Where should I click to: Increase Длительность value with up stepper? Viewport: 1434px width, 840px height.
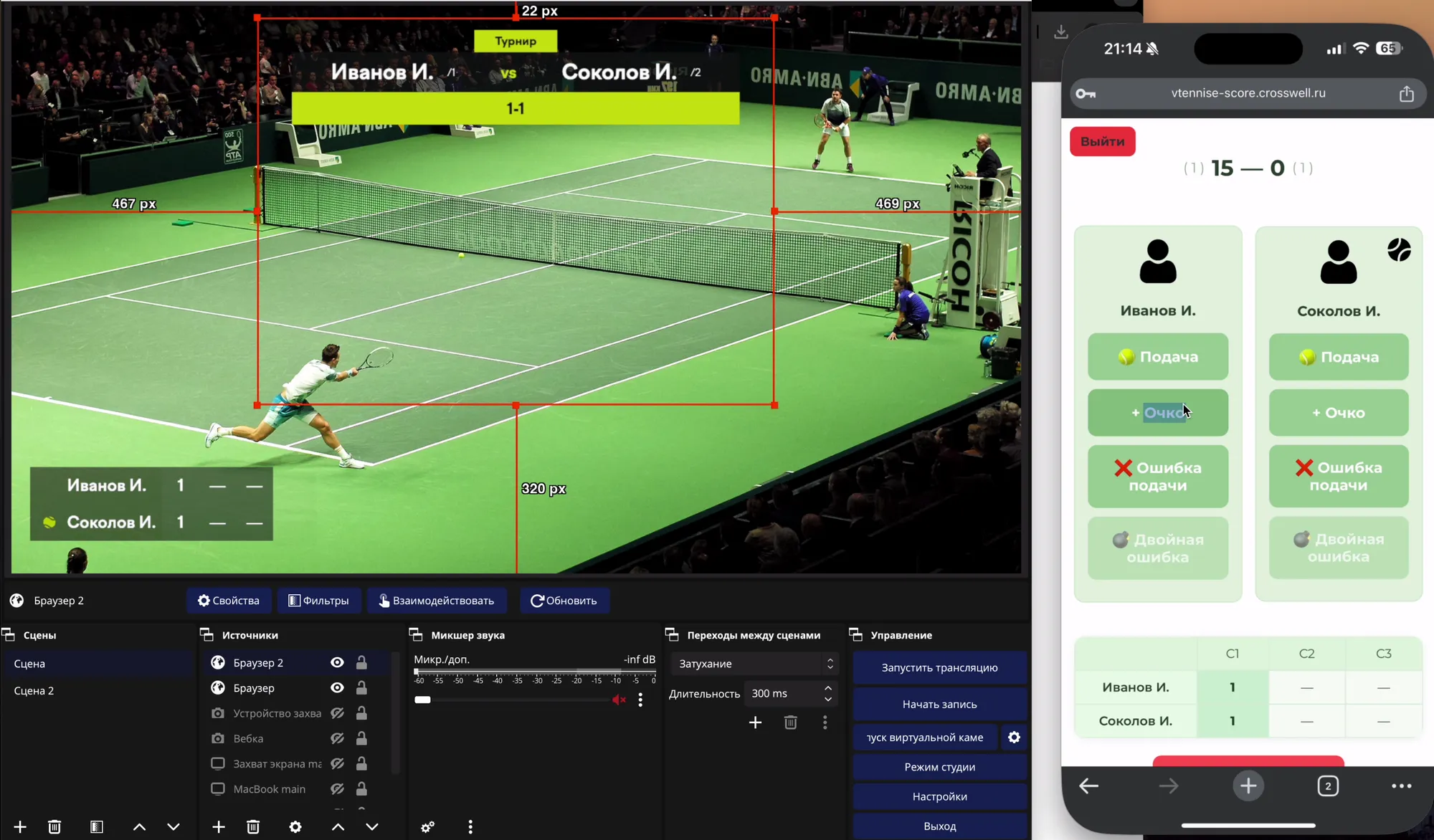pos(828,688)
